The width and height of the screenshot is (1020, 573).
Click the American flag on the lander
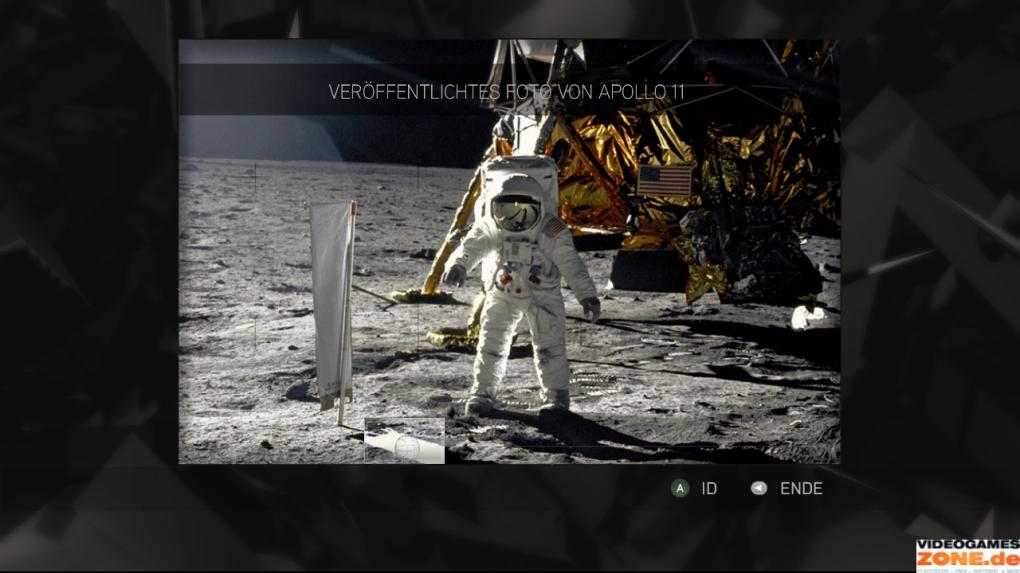pos(664,180)
